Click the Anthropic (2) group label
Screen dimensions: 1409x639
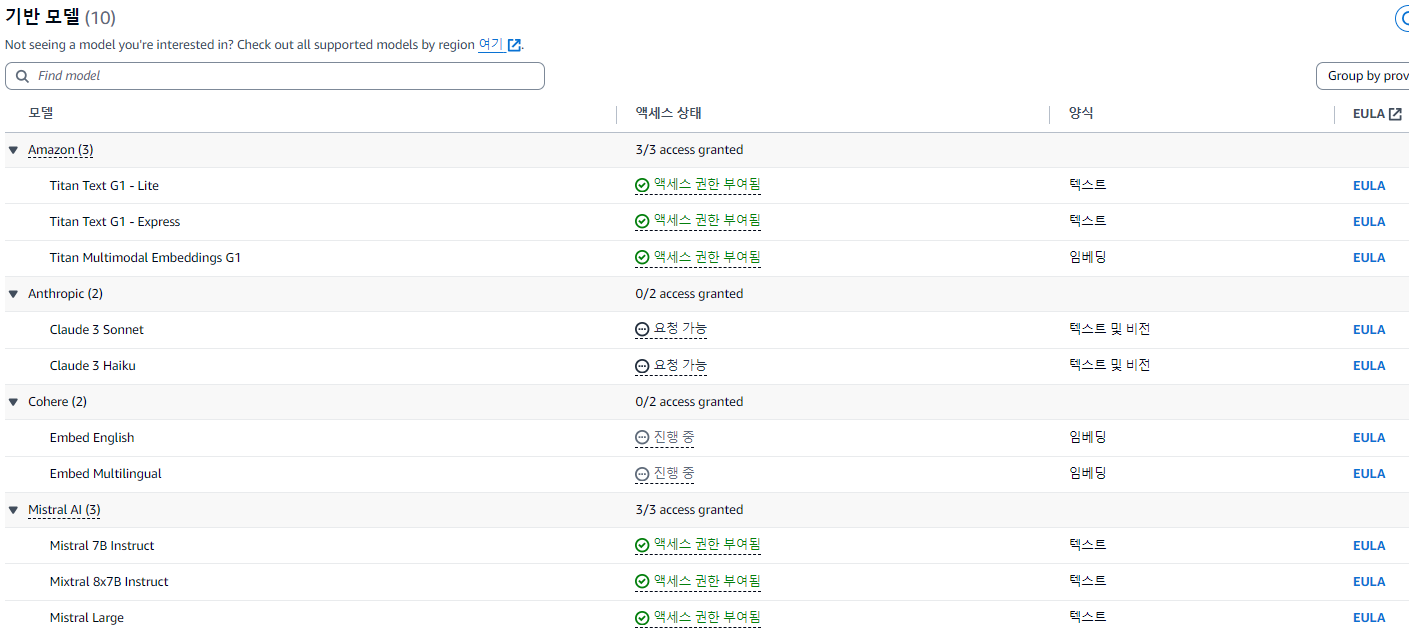click(65, 294)
